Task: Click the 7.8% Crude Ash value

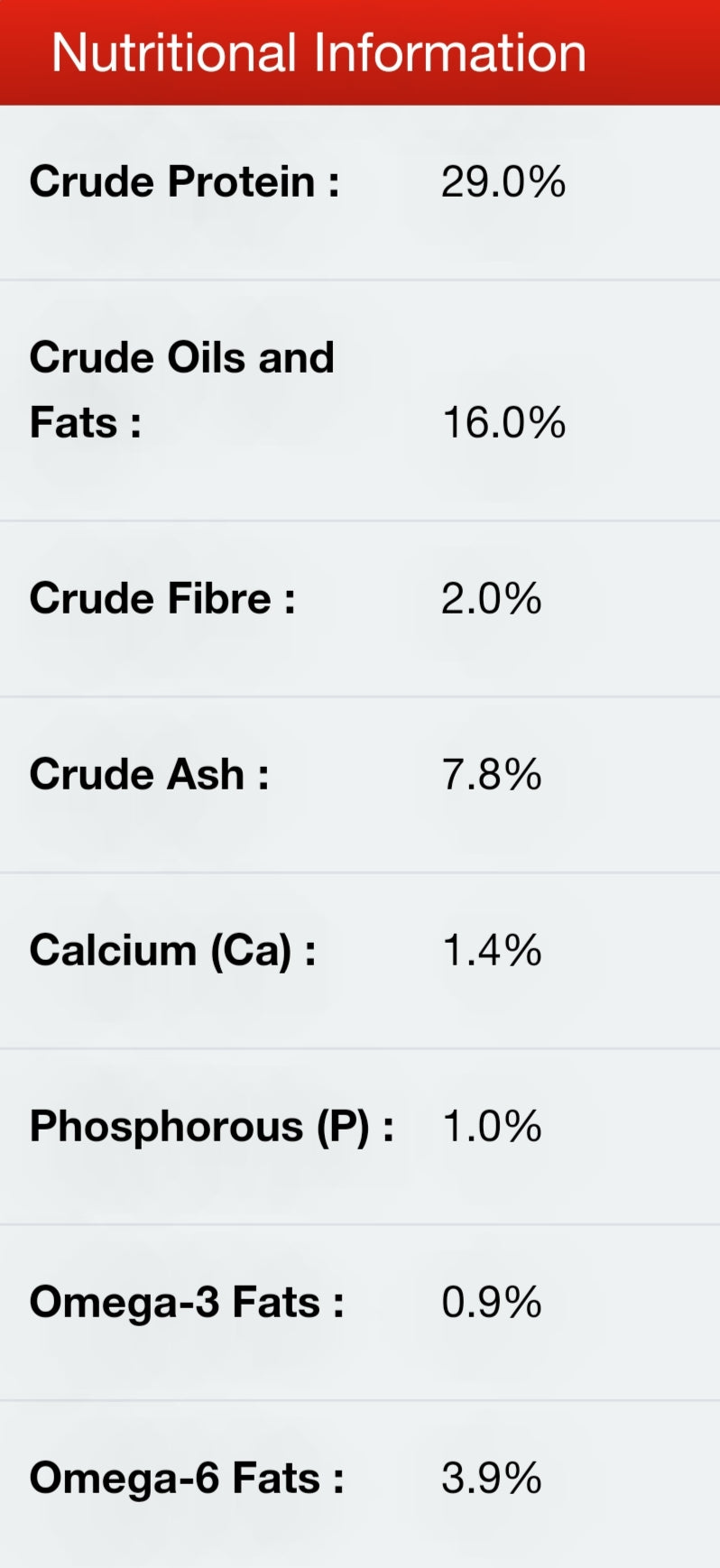Action: [x=491, y=774]
